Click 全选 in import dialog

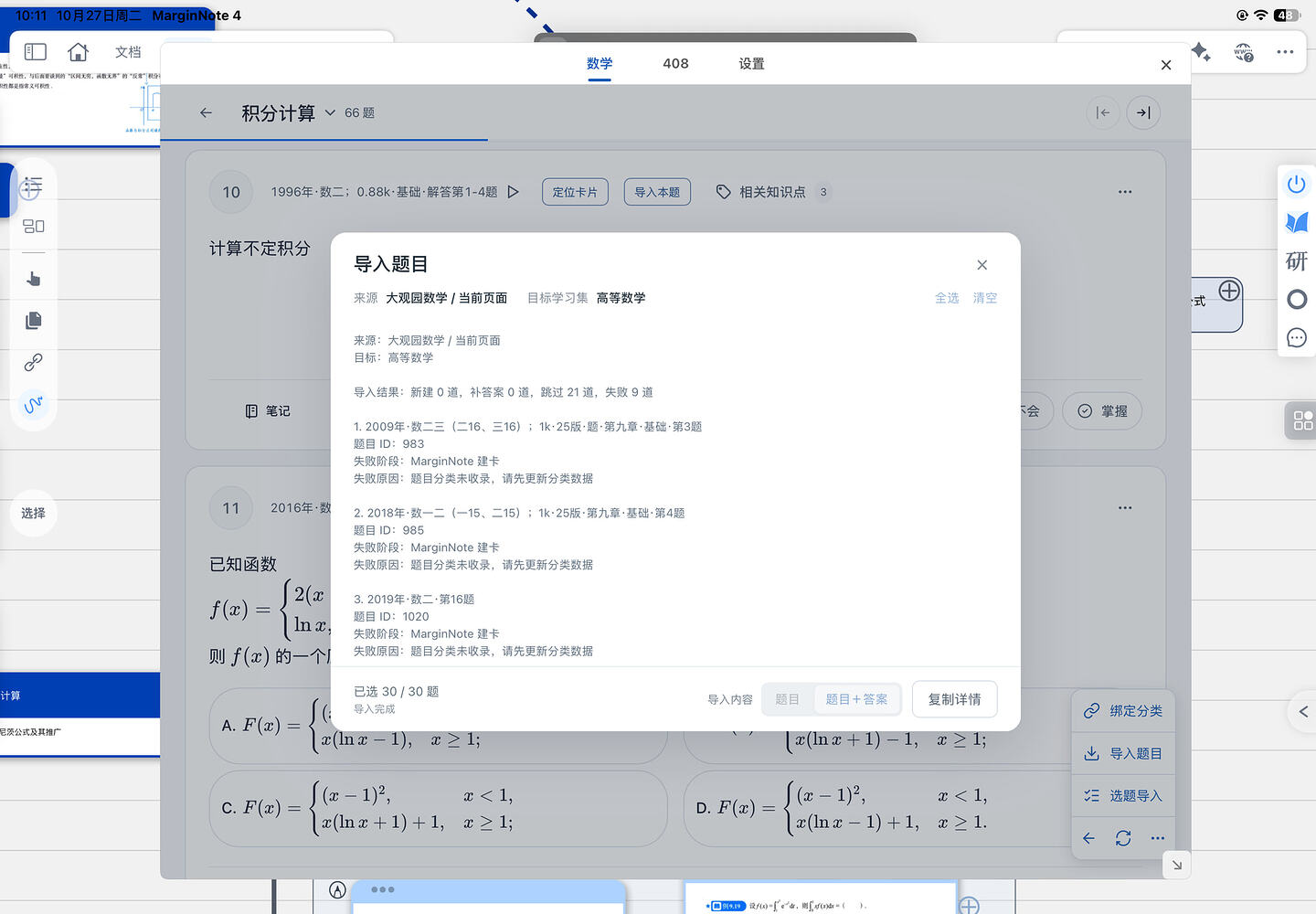947,298
